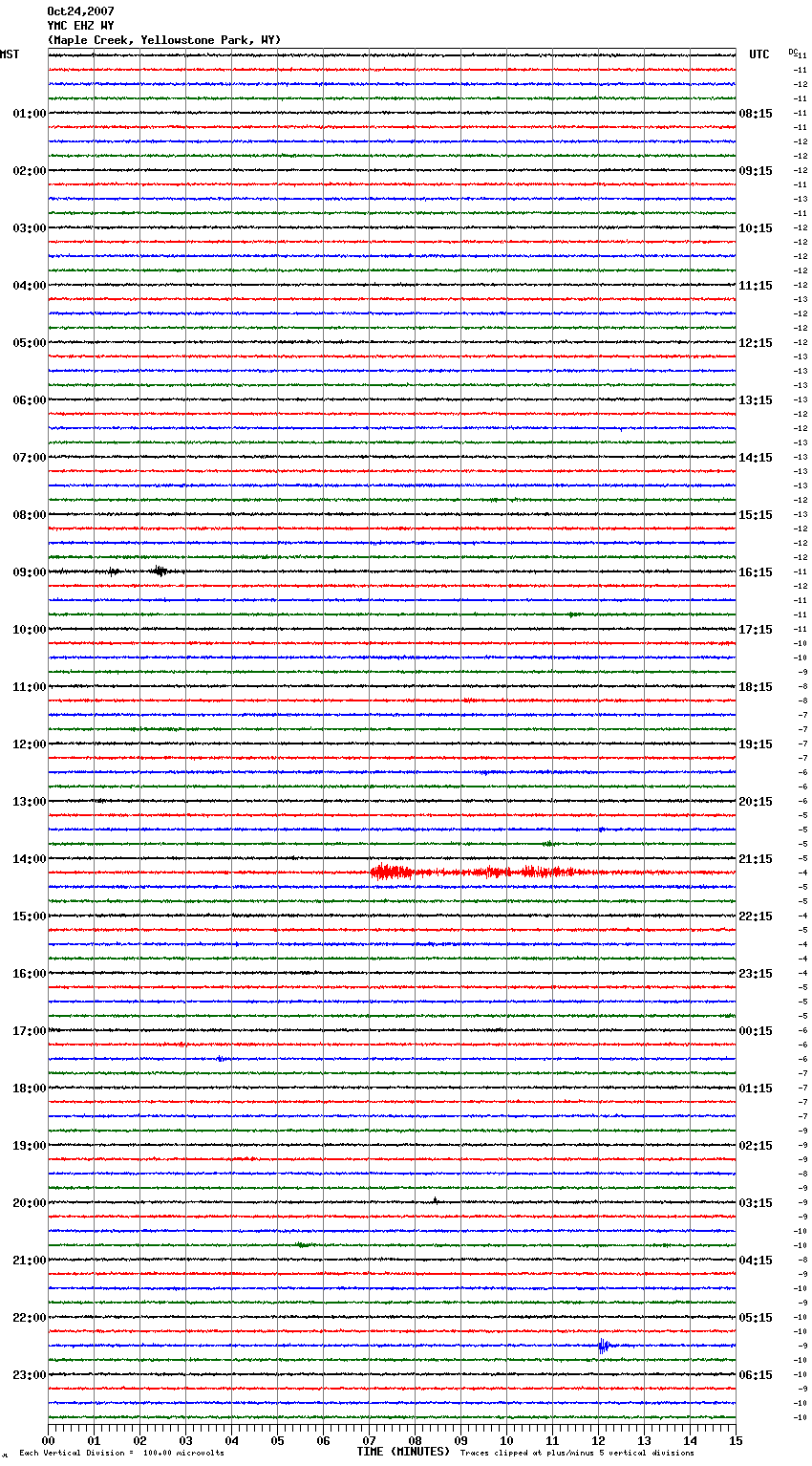
Task: Click the TIME (MINUTES) axis title
Action: 403,1452
